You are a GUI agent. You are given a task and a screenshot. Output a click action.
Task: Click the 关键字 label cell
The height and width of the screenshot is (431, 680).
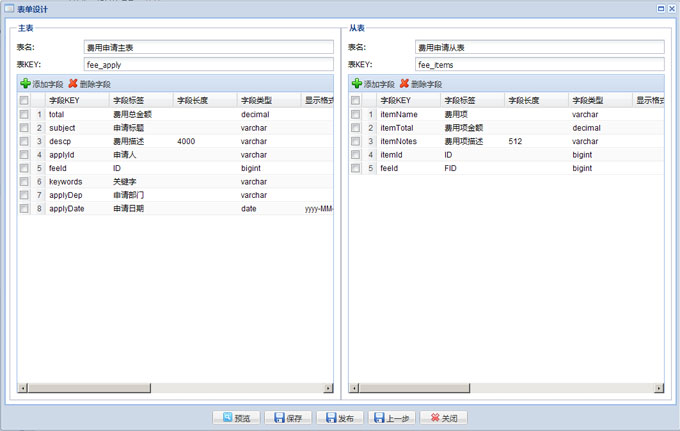click(141, 181)
